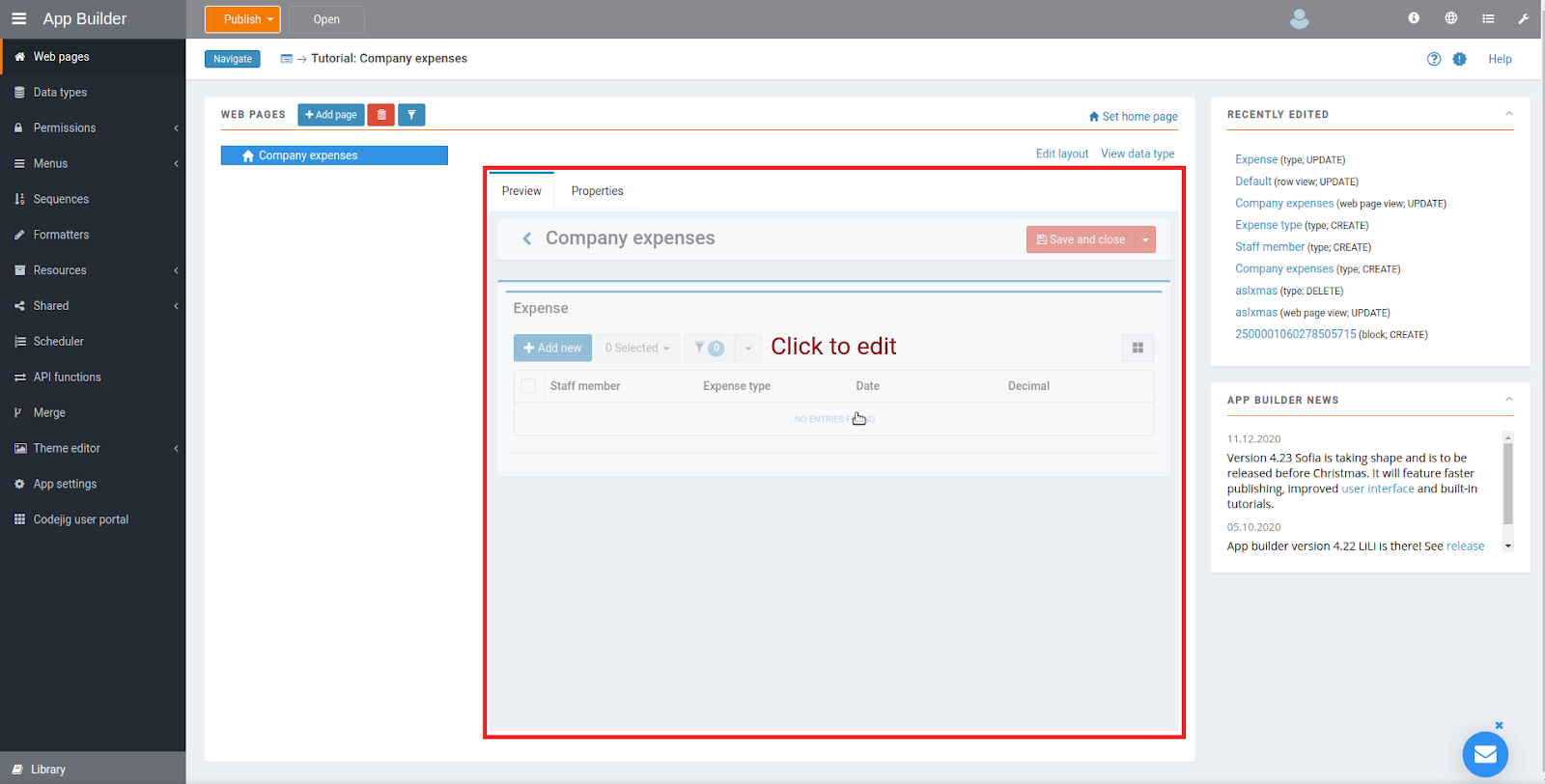
Task: Open the globe language icon
Action: click(x=1451, y=18)
